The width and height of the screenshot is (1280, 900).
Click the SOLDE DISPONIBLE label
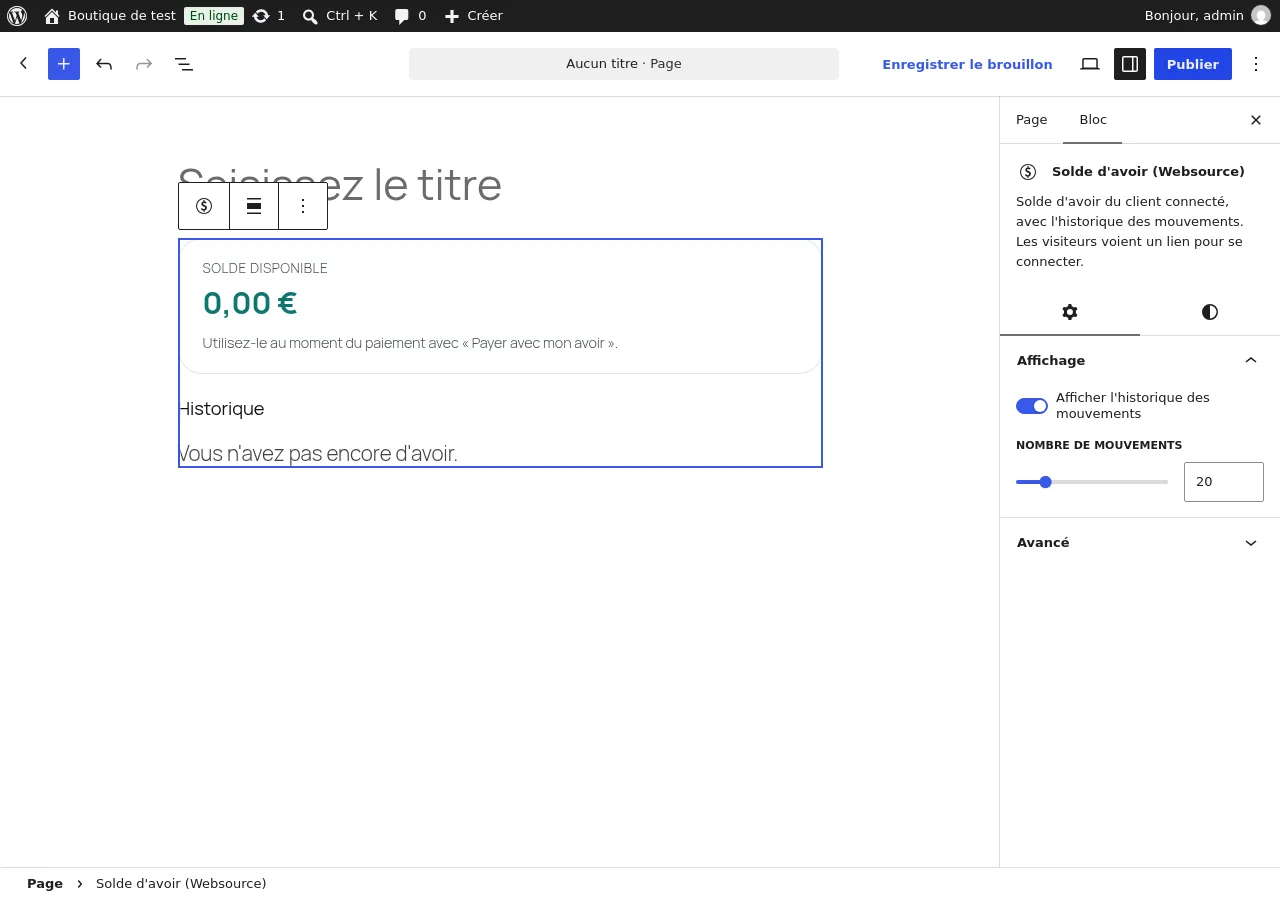(x=265, y=268)
